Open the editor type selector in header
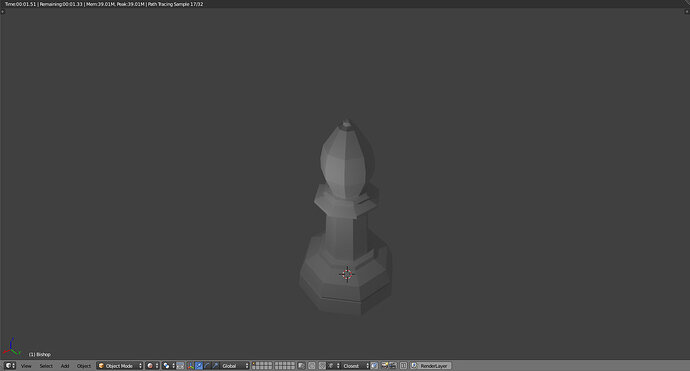 click(10, 366)
